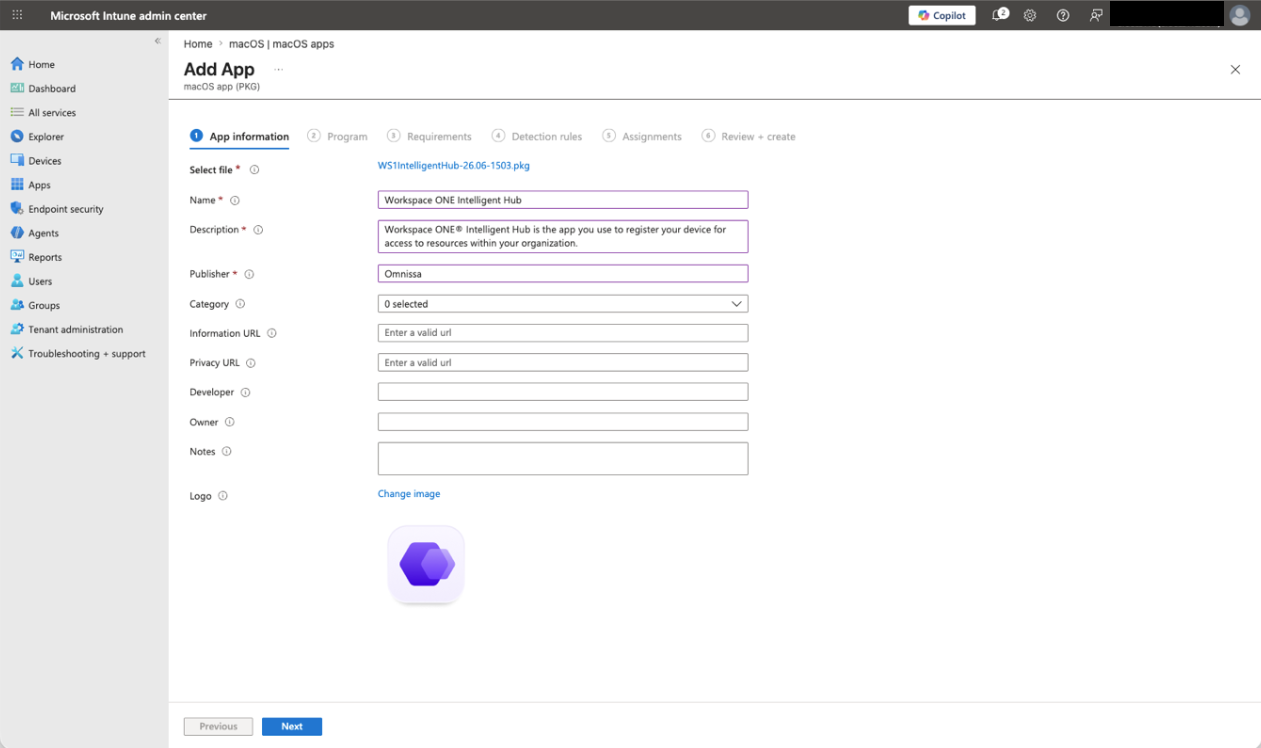Viewport: 1261px width, 748px height.
Task: Select the App information step tab
Action: click(x=240, y=137)
